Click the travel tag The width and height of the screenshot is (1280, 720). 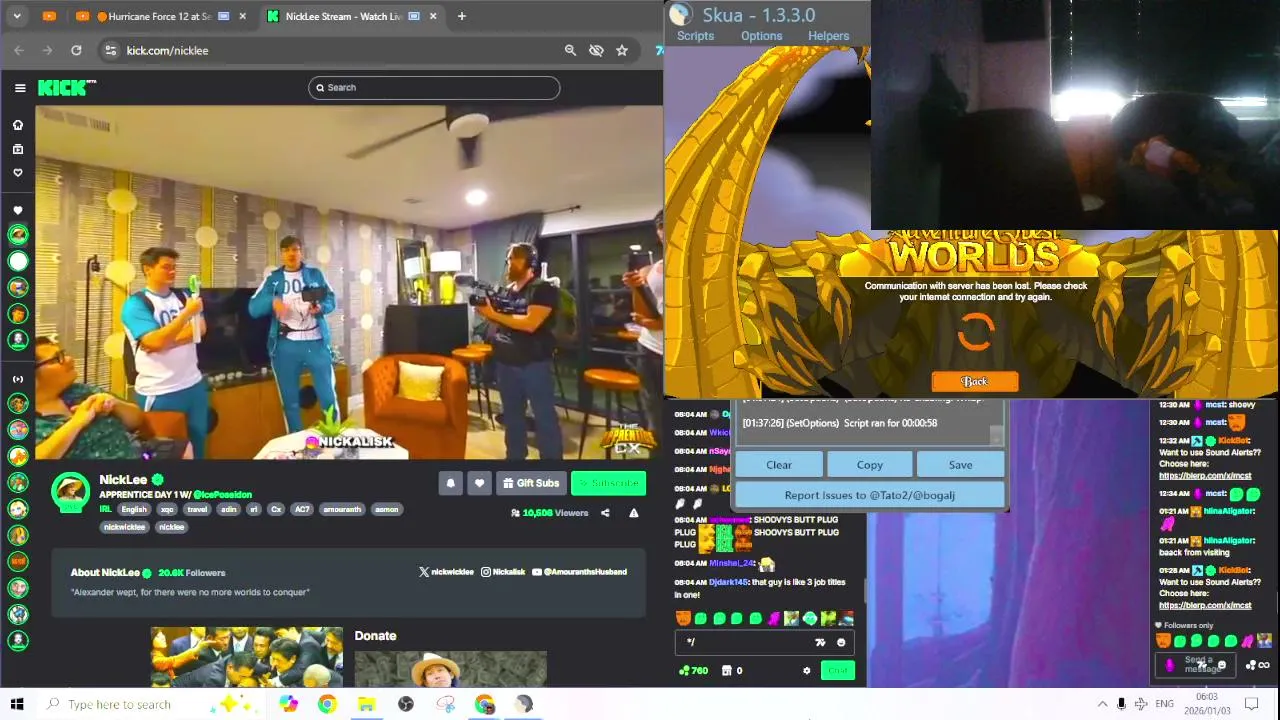point(197,510)
